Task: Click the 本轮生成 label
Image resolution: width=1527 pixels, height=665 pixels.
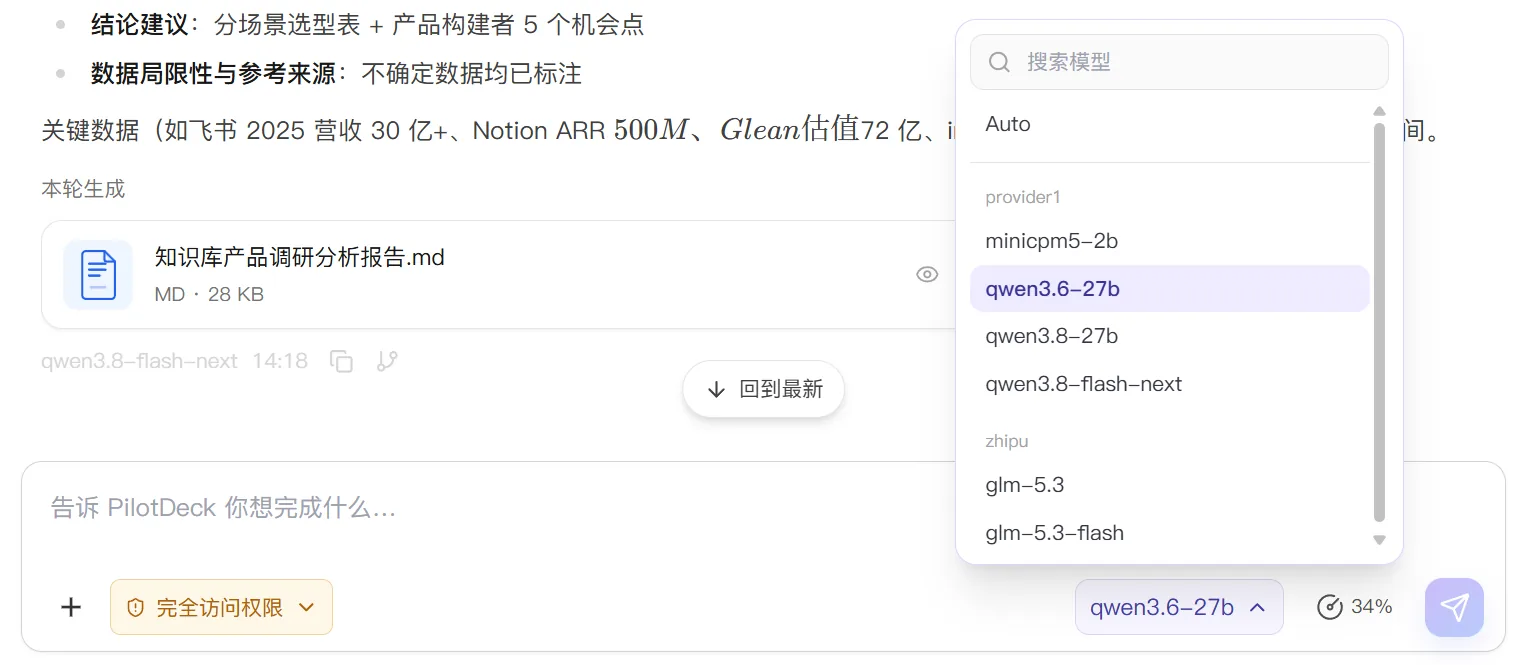Action: (x=83, y=189)
